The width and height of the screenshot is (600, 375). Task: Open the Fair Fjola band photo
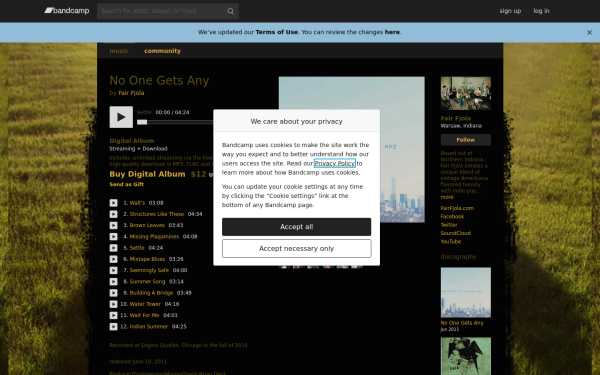466,93
